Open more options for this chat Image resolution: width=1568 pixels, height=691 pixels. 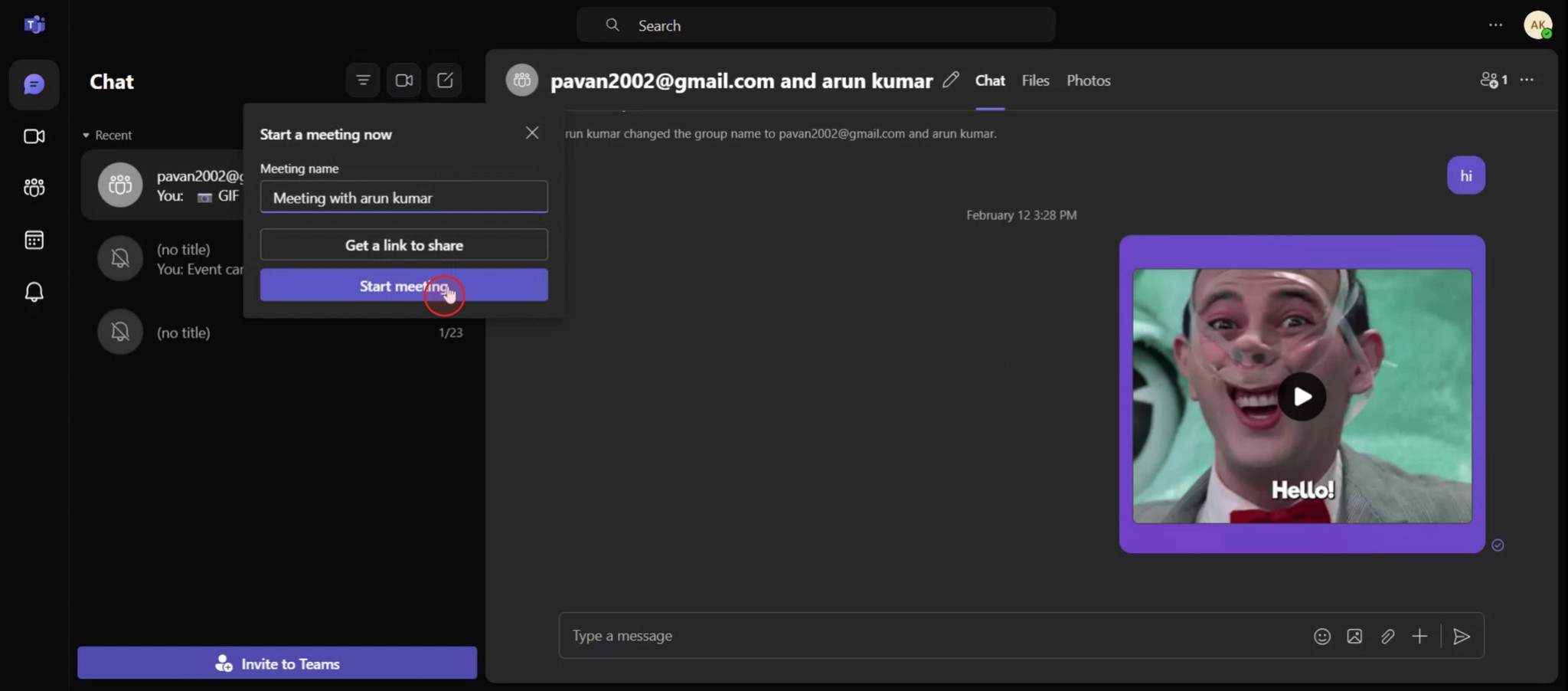pyautogui.click(x=1528, y=80)
